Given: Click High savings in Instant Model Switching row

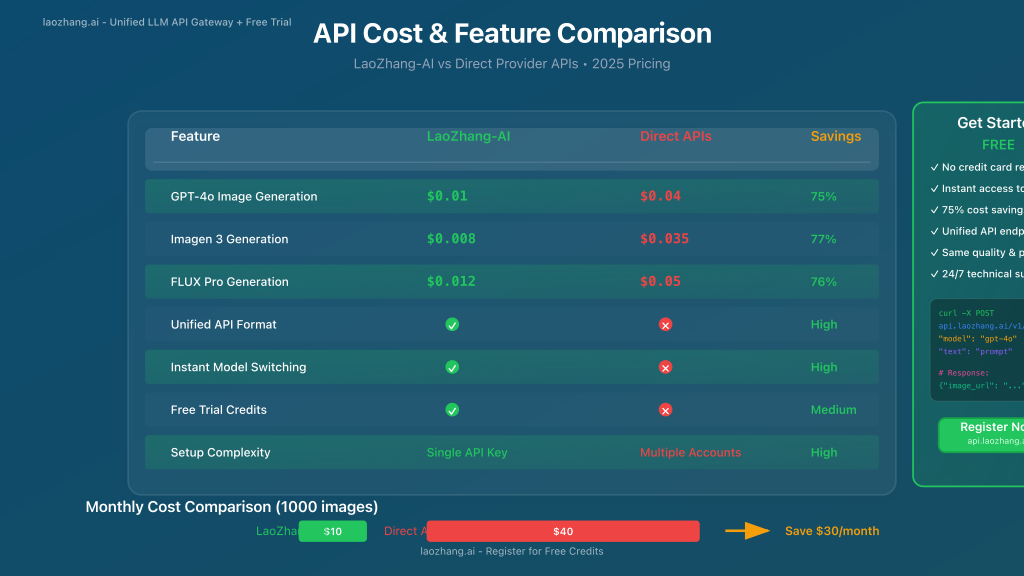Looking at the screenshot, I should click(x=824, y=367).
